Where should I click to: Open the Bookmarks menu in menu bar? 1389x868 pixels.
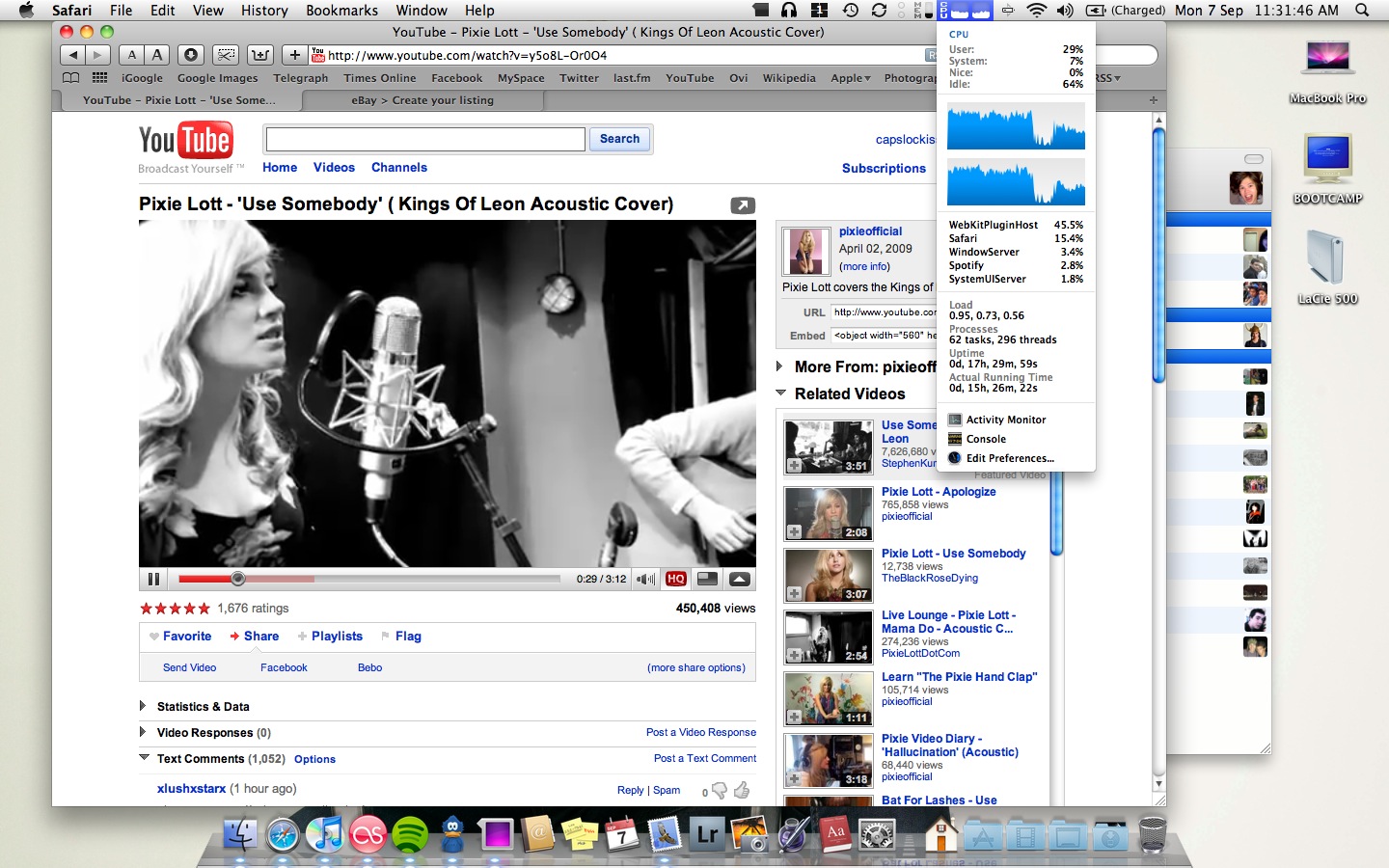[x=341, y=11]
